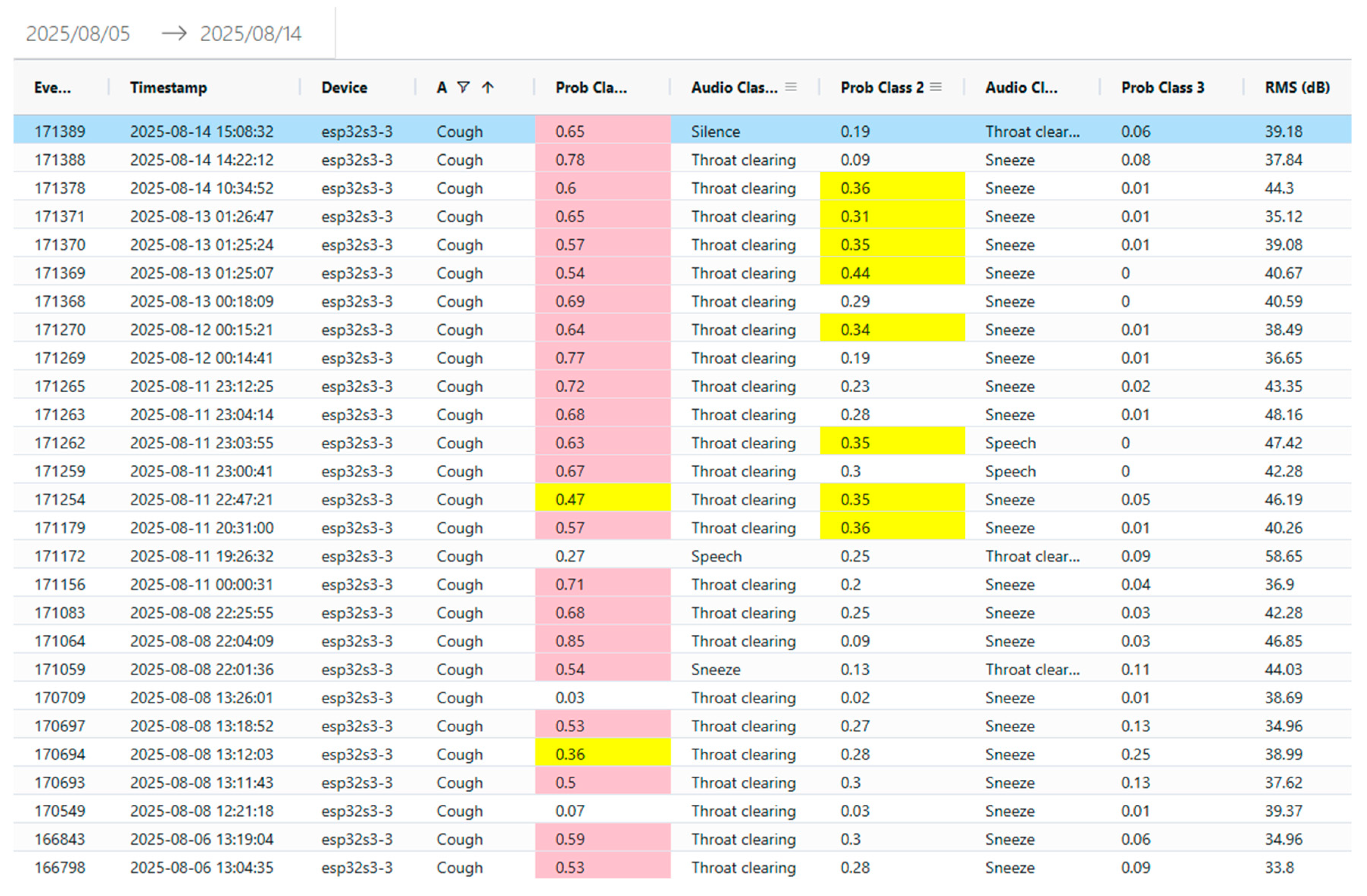Viewport: 1367px width, 896px height.
Task: Click the pink 0.85 probability cell
Action: click(x=602, y=641)
